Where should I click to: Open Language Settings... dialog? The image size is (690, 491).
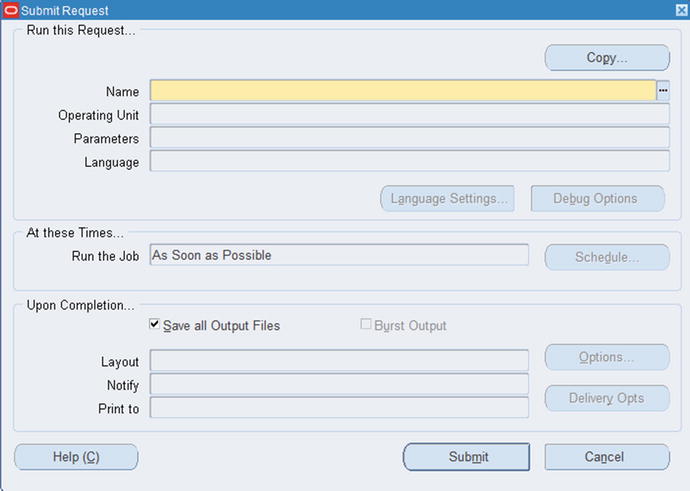click(448, 198)
